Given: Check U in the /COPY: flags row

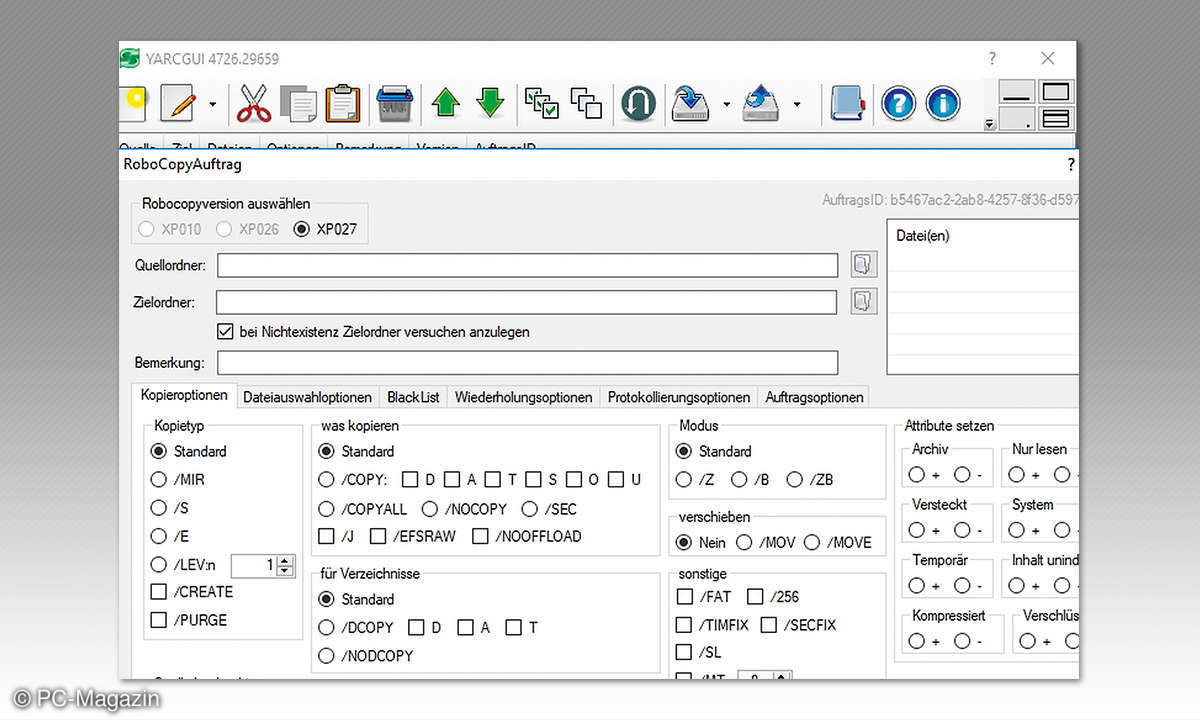Looking at the screenshot, I should click(x=615, y=480).
